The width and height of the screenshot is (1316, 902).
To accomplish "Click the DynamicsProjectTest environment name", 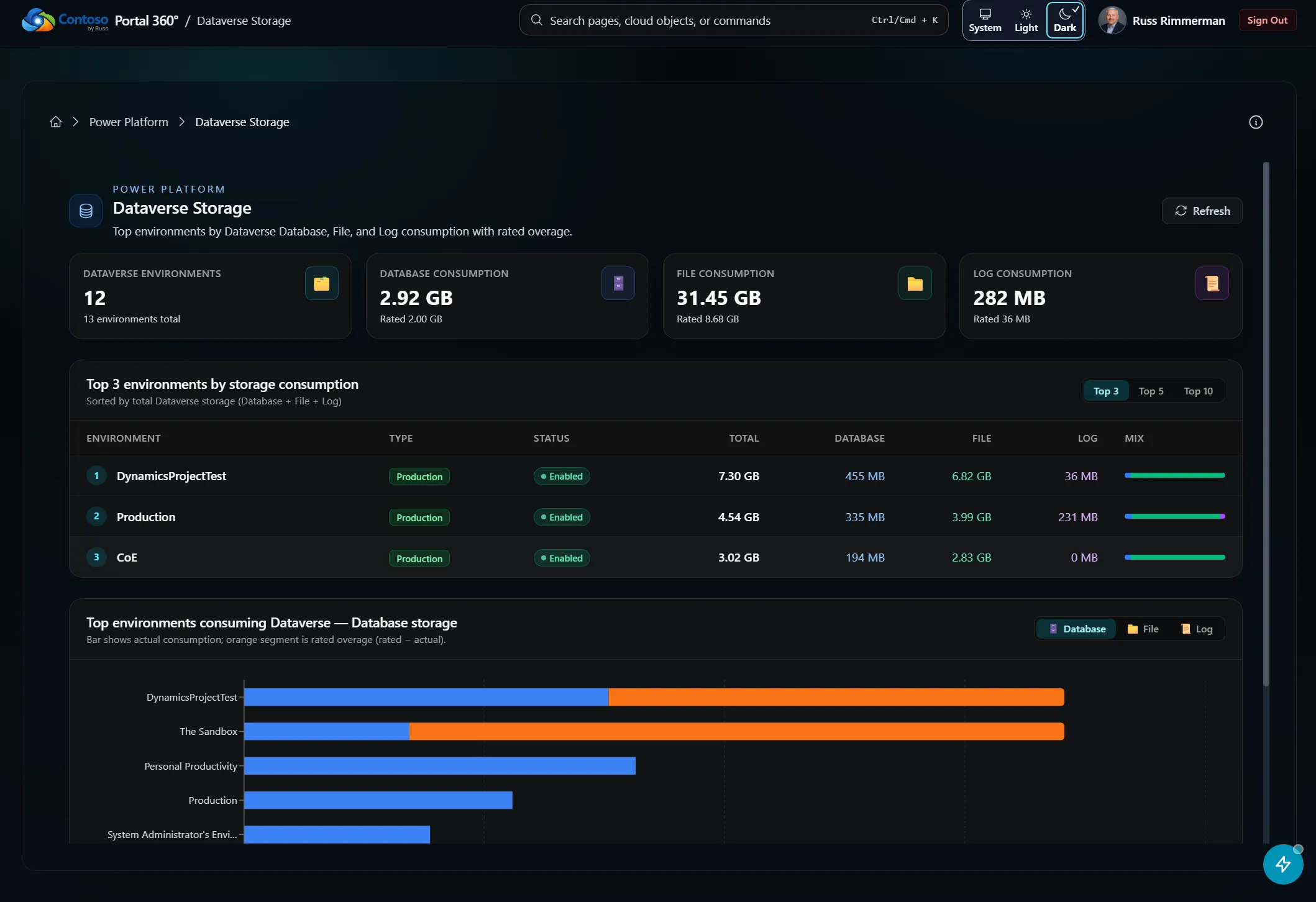I will click(171, 476).
